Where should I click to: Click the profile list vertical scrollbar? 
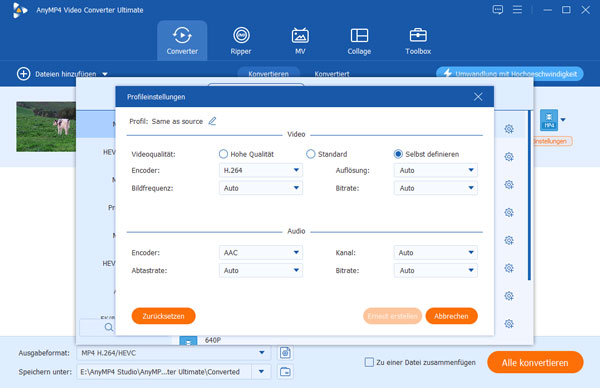click(x=529, y=195)
